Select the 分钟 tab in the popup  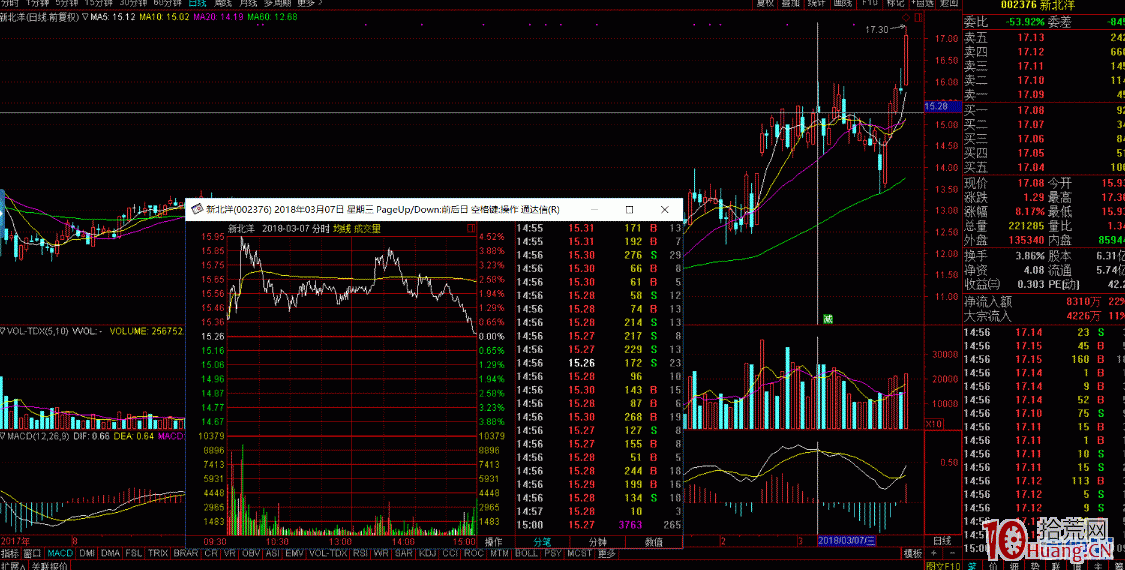click(x=598, y=541)
